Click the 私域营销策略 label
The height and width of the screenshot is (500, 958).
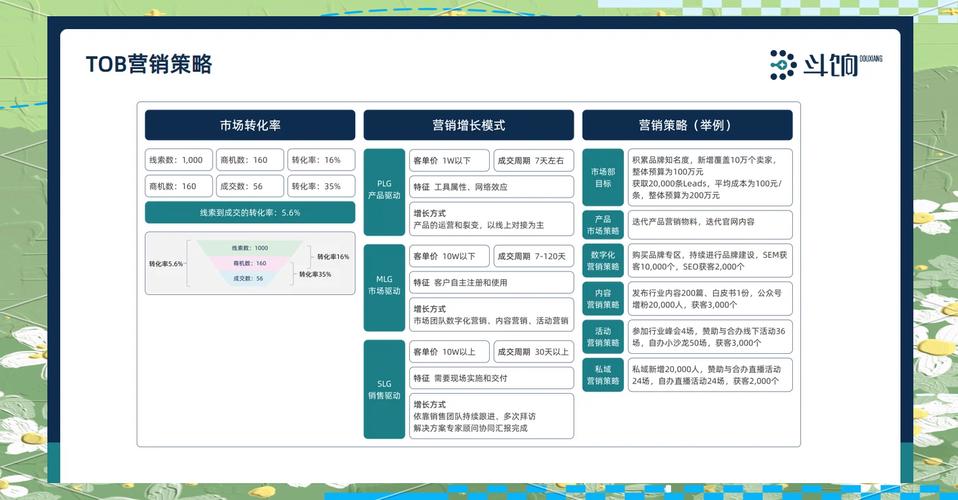(x=603, y=375)
